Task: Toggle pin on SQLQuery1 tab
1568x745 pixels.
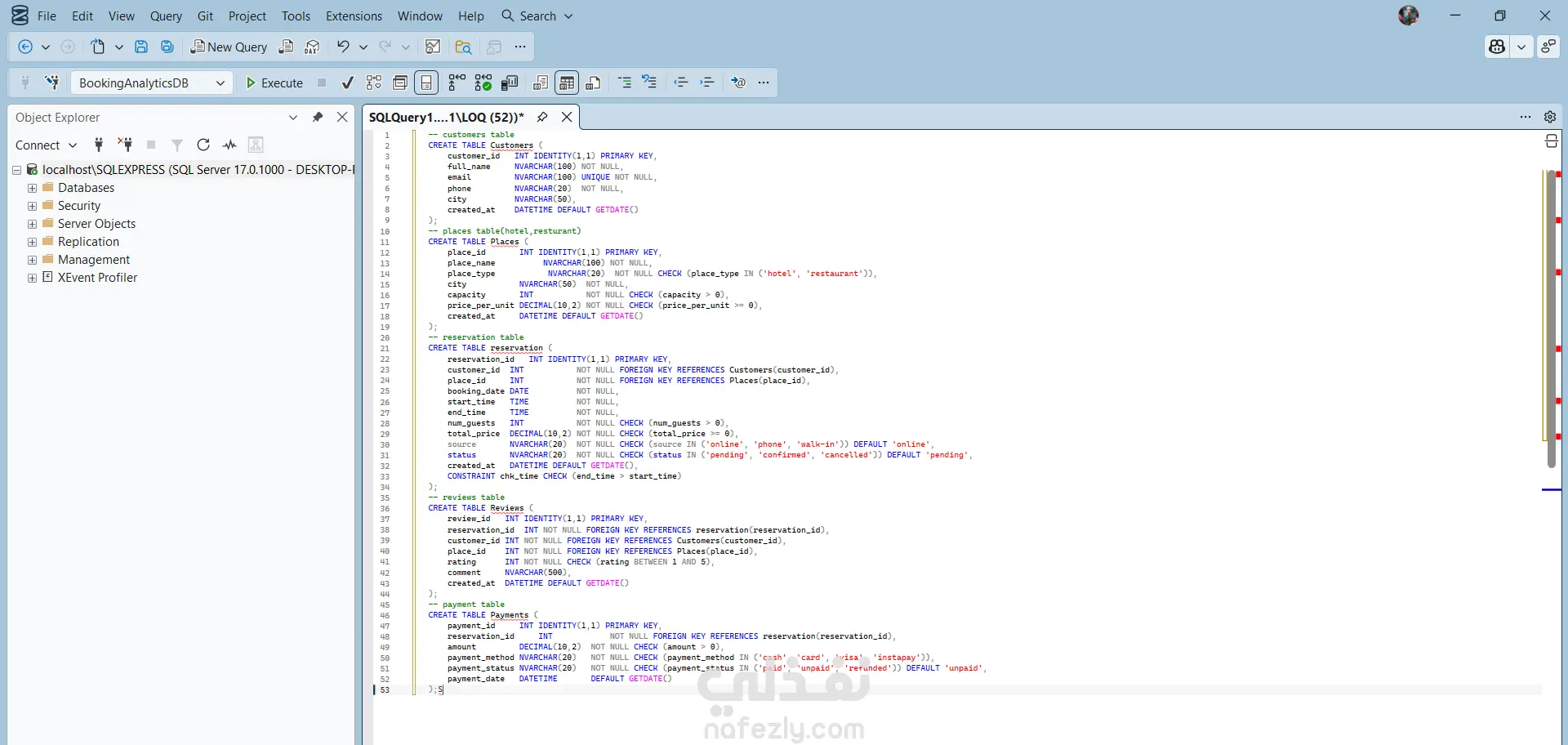Action: pyautogui.click(x=542, y=117)
